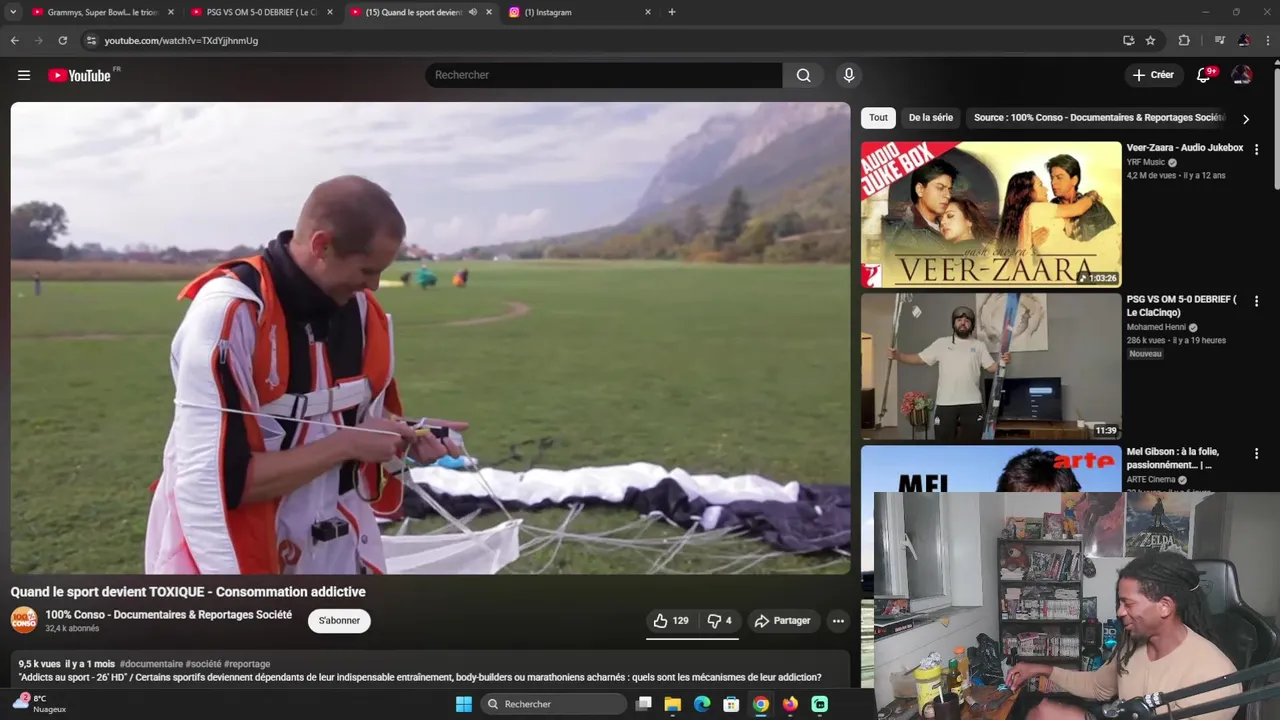Screen dimensions: 1280x720
Task: Open the account avatar menu
Action: [x=1242, y=75]
